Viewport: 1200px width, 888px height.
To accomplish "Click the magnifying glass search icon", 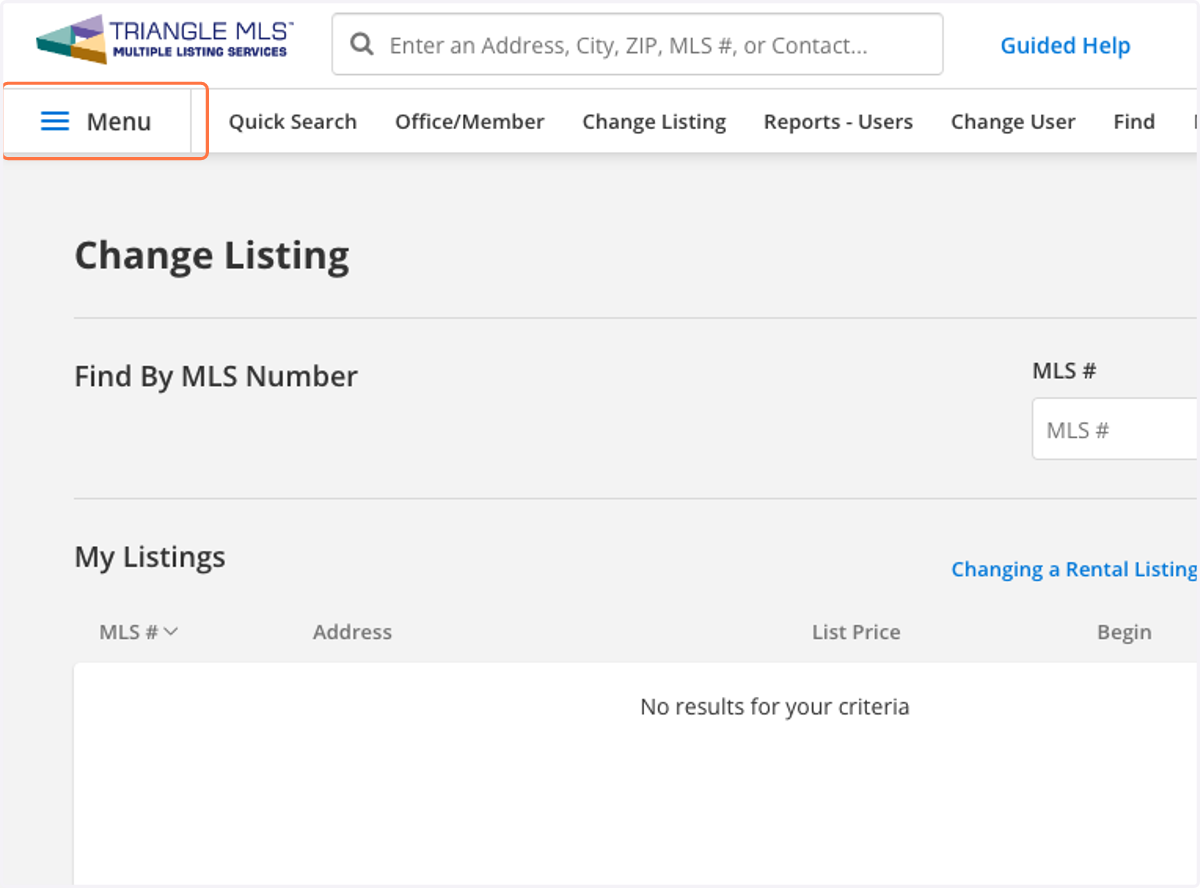I will coord(363,45).
